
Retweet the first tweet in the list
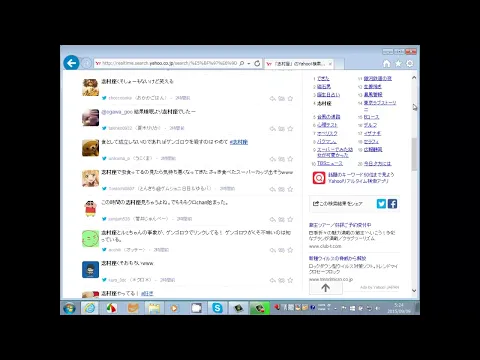tap(281, 98)
